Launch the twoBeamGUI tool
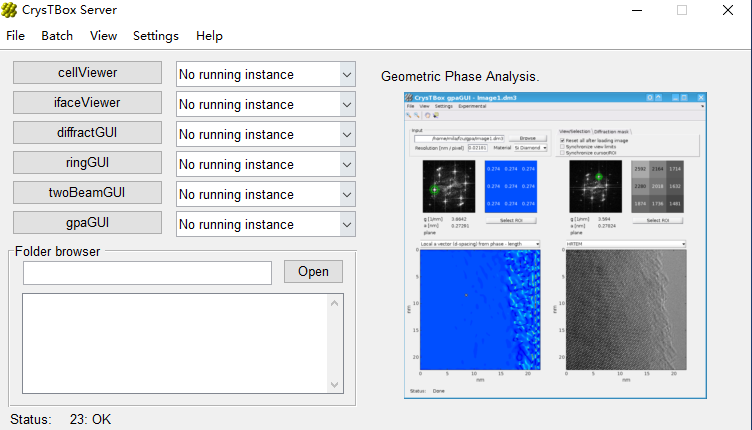752x430 pixels. click(x=87, y=193)
